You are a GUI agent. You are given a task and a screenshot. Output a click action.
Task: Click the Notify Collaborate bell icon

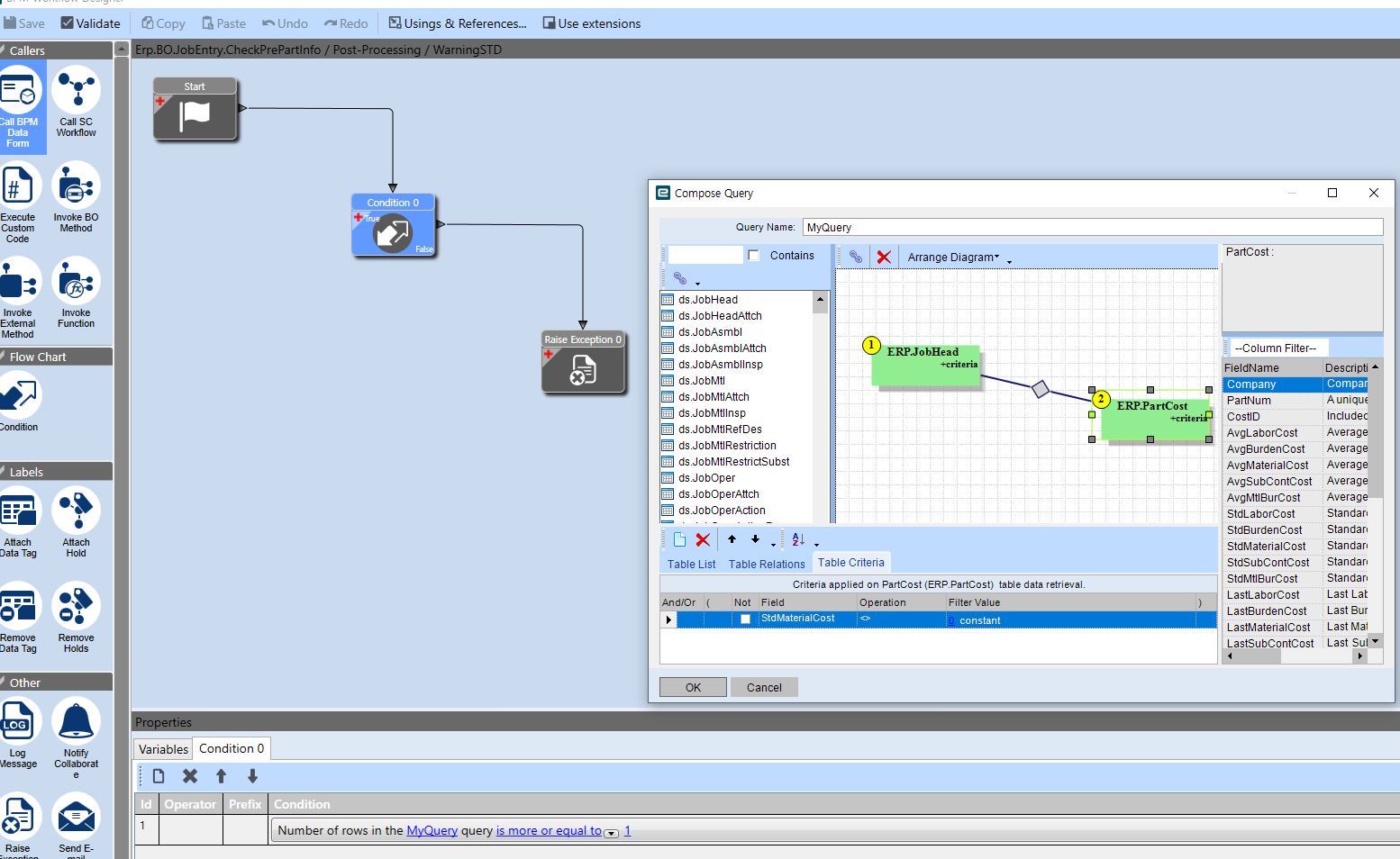coord(76,721)
